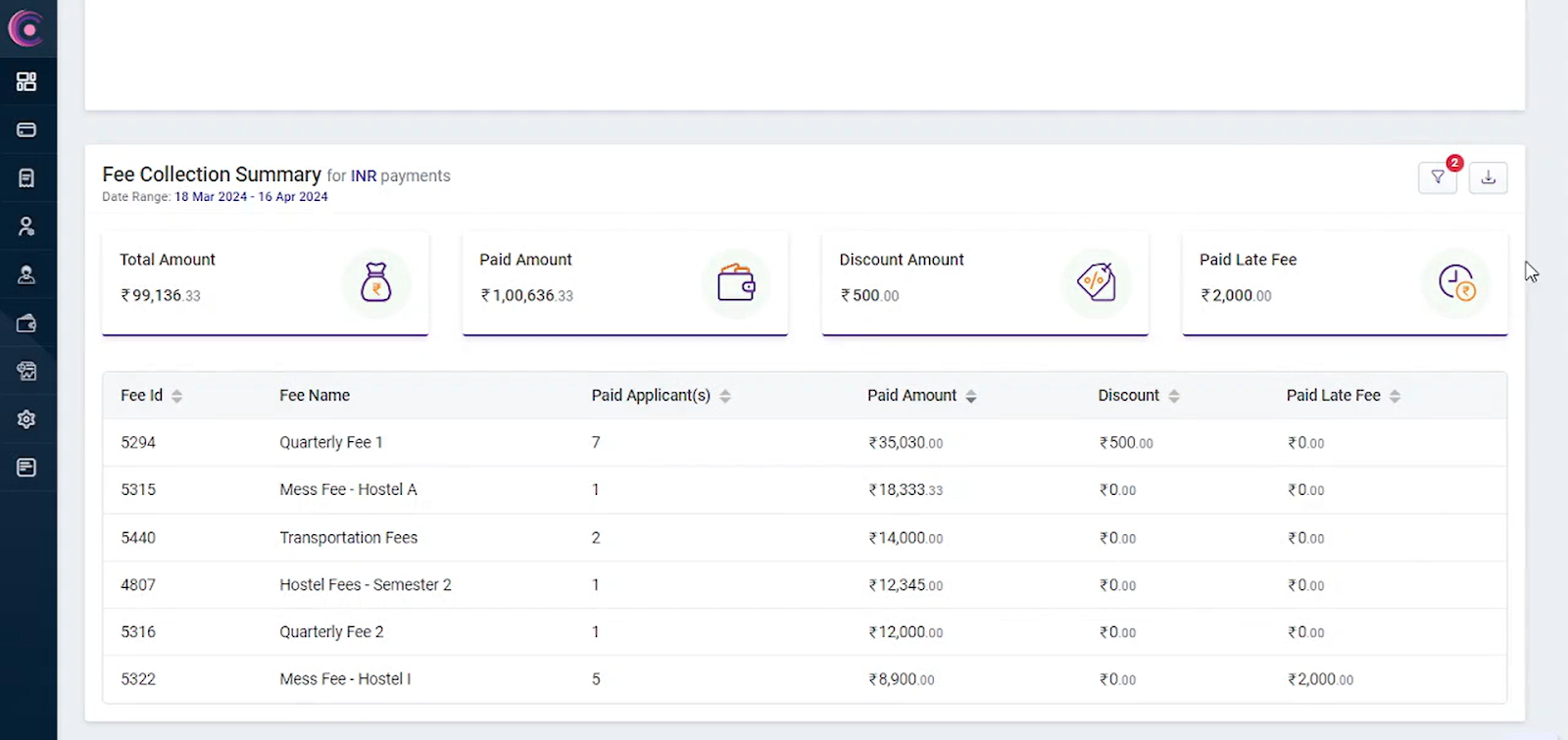Open the settings gear in sidebar
The image size is (1568, 740).
click(26, 419)
